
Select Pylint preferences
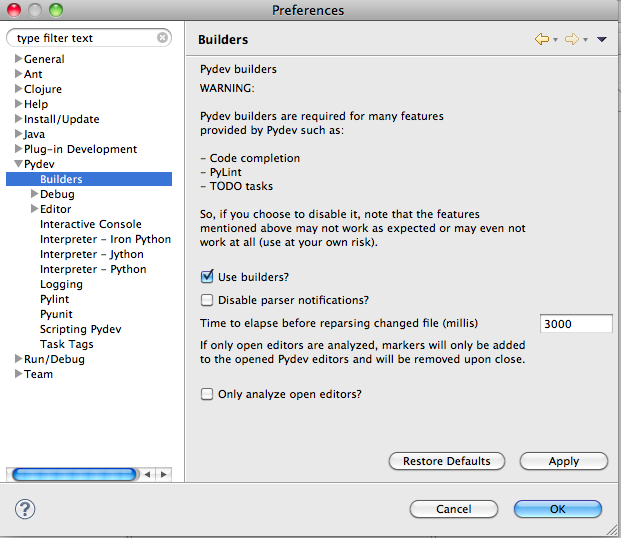pyautogui.click(x=55, y=299)
